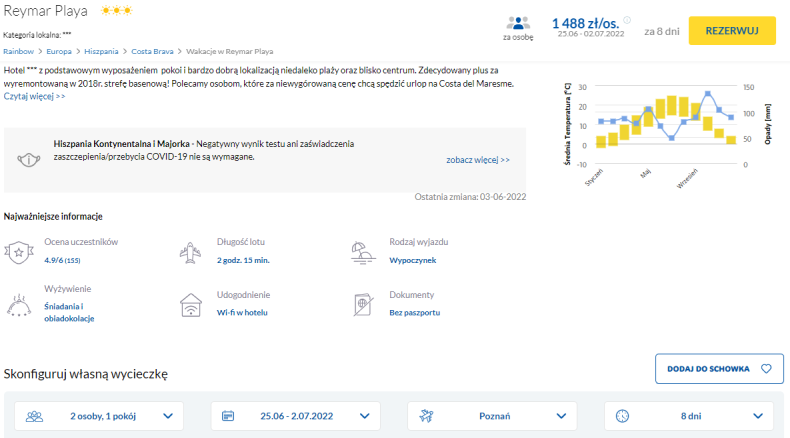Screen dimensions: 790x438
Task: Click the three-sun hotel rating icons
Action: (x=116, y=10)
